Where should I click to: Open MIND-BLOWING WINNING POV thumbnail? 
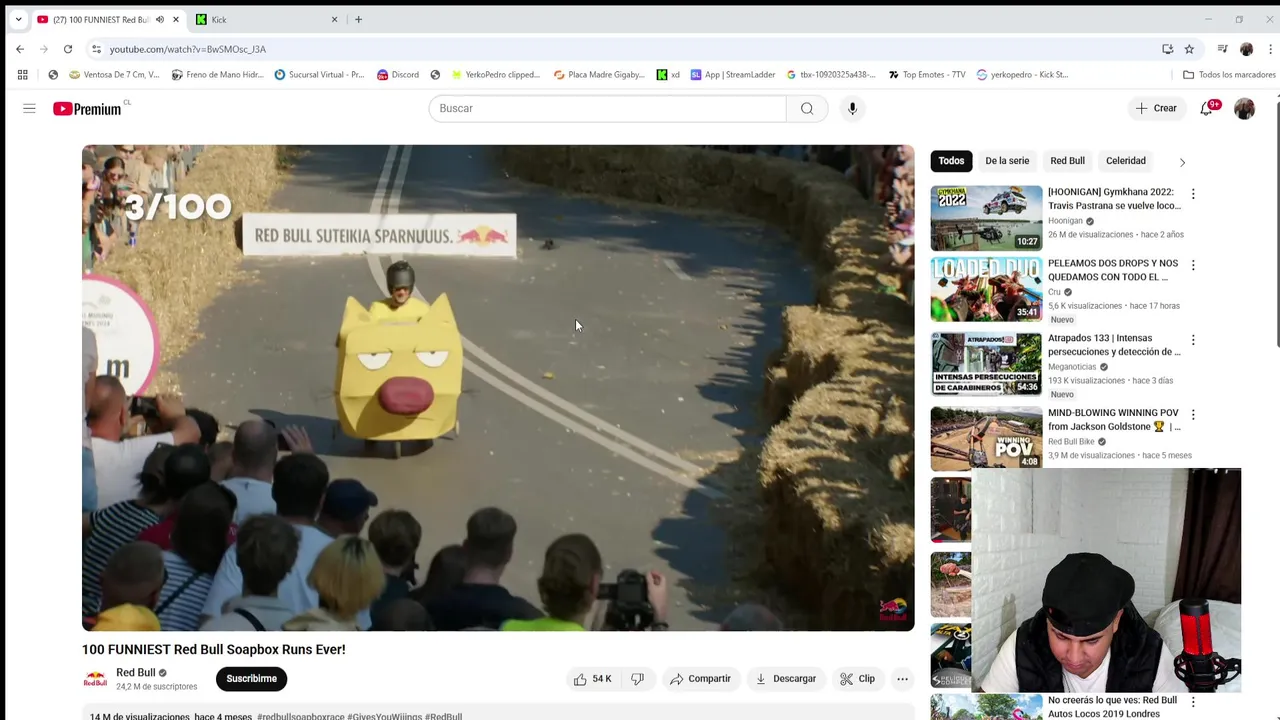[986, 438]
